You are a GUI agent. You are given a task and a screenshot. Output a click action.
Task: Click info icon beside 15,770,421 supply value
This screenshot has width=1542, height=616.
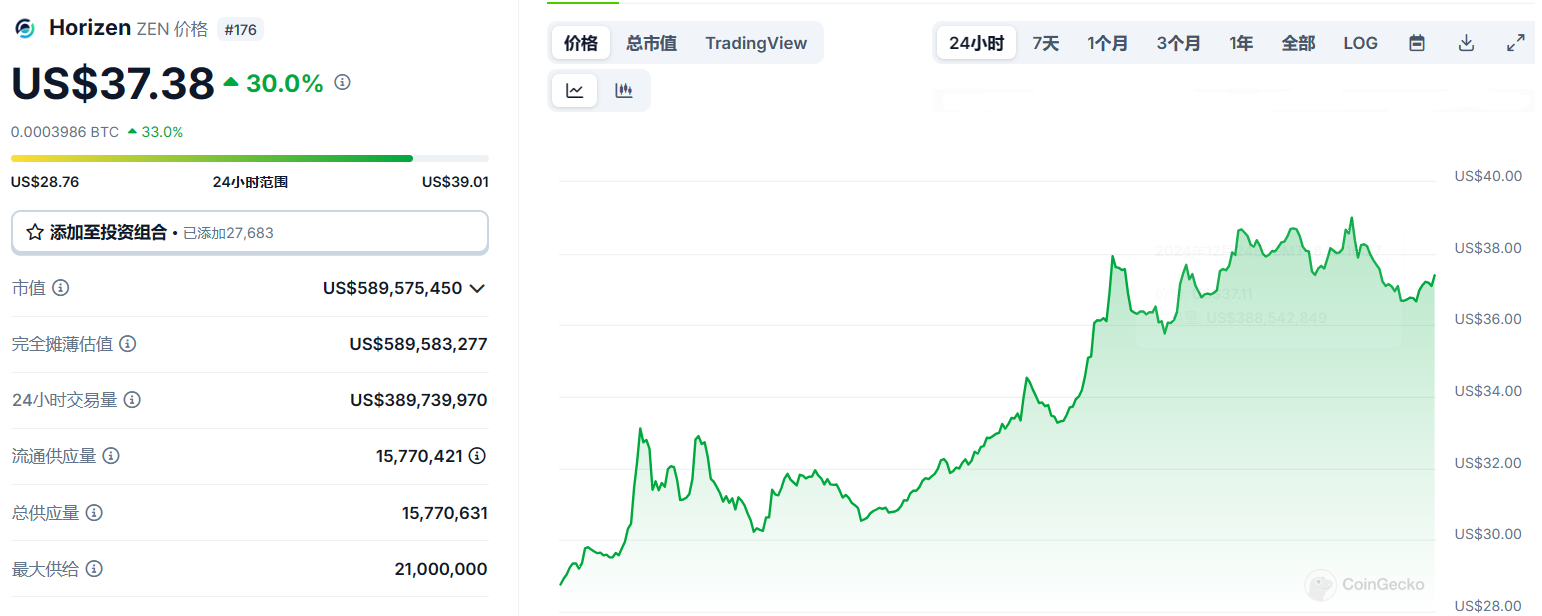478,456
